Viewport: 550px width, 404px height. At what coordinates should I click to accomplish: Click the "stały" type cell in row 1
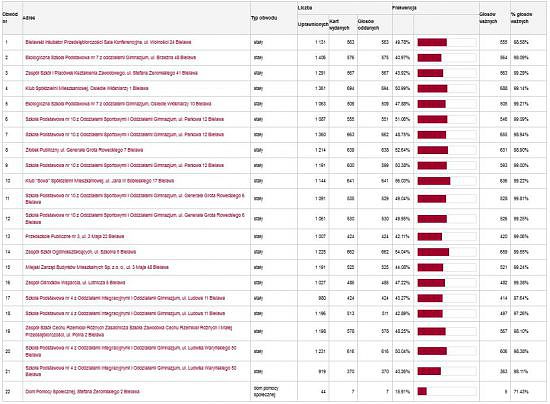pos(258,42)
